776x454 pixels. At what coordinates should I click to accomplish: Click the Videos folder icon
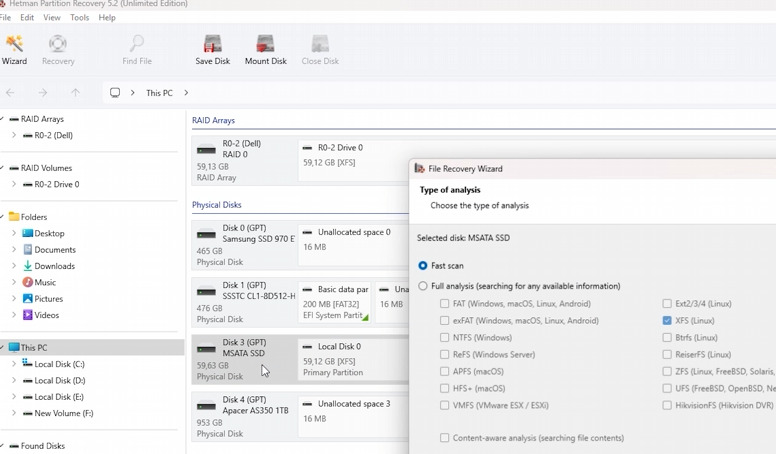click(x=28, y=315)
